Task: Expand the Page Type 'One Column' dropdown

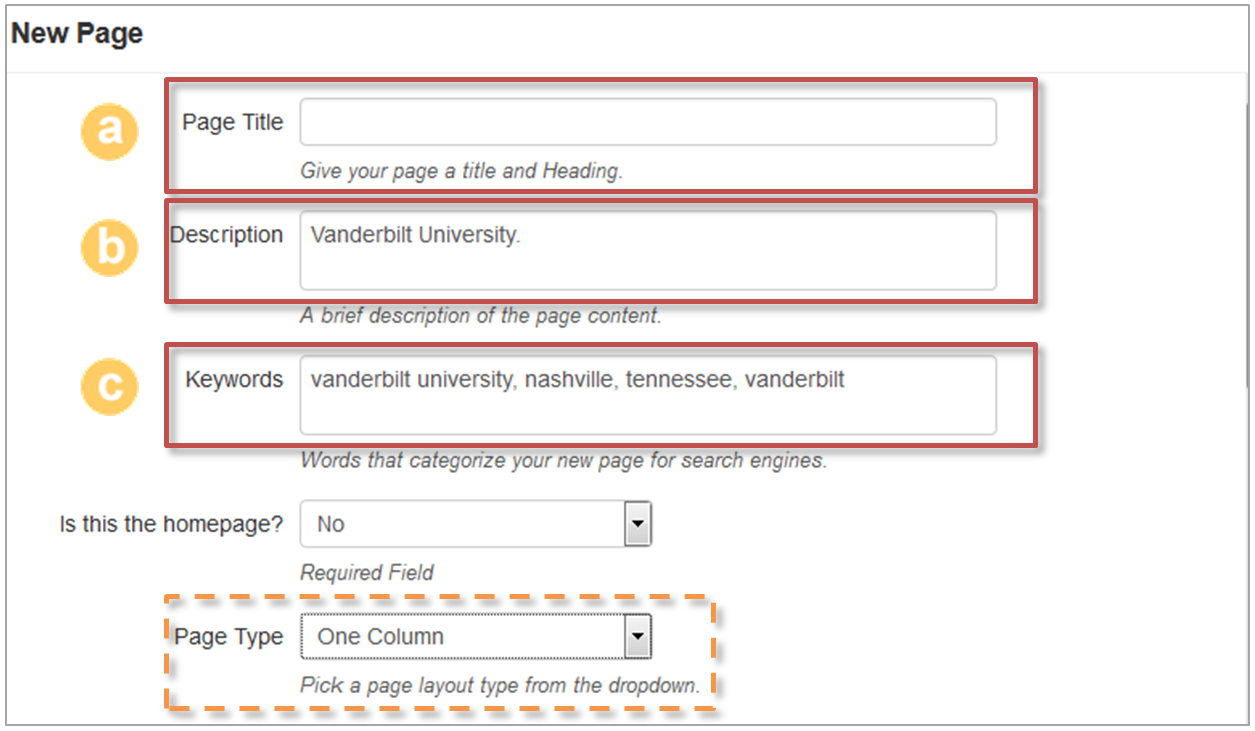Action: (475, 637)
